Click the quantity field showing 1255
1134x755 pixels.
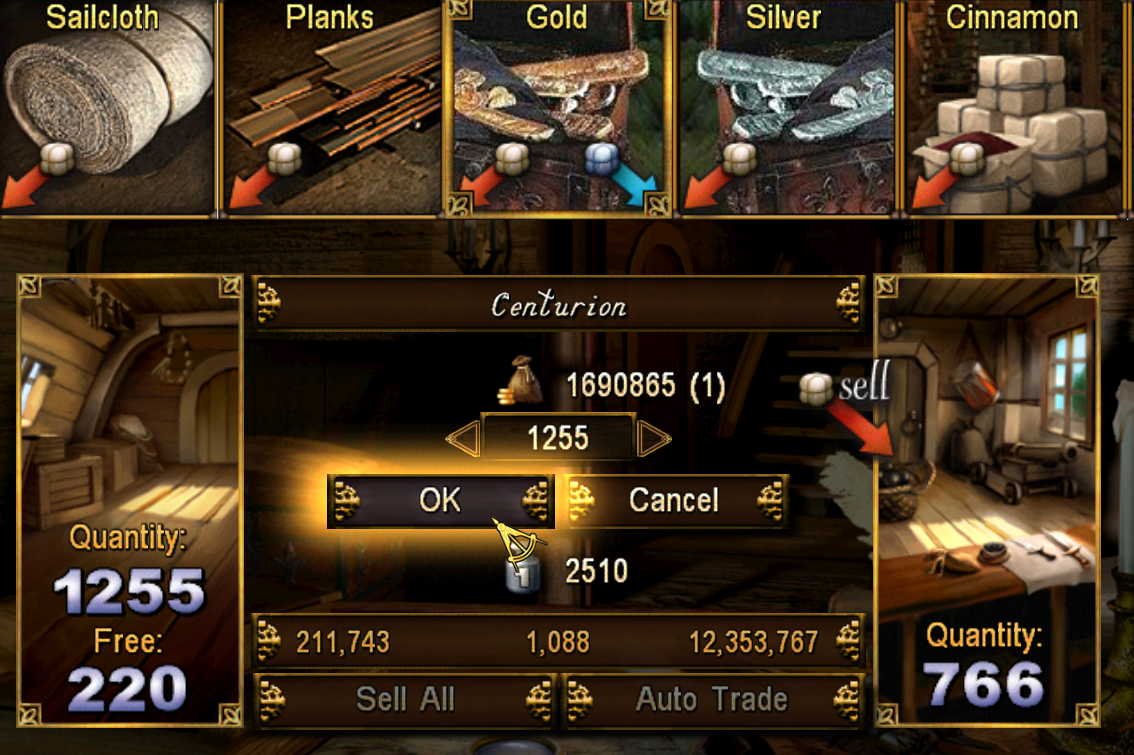[558, 438]
